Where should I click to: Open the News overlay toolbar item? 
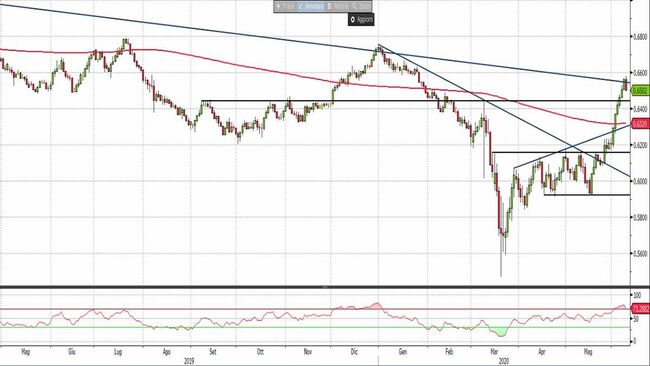click(x=338, y=7)
